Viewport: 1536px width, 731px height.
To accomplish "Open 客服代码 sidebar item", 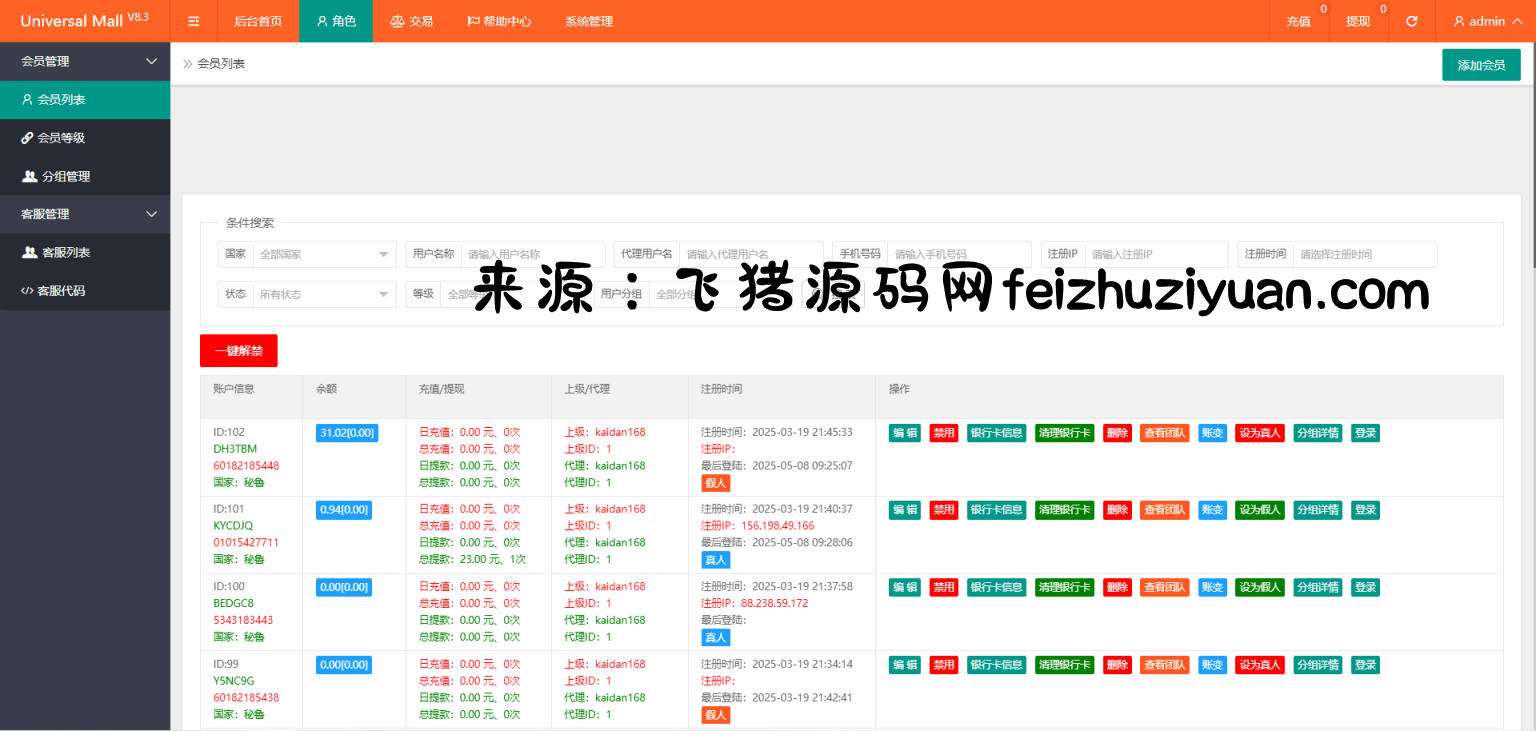I will (x=61, y=291).
